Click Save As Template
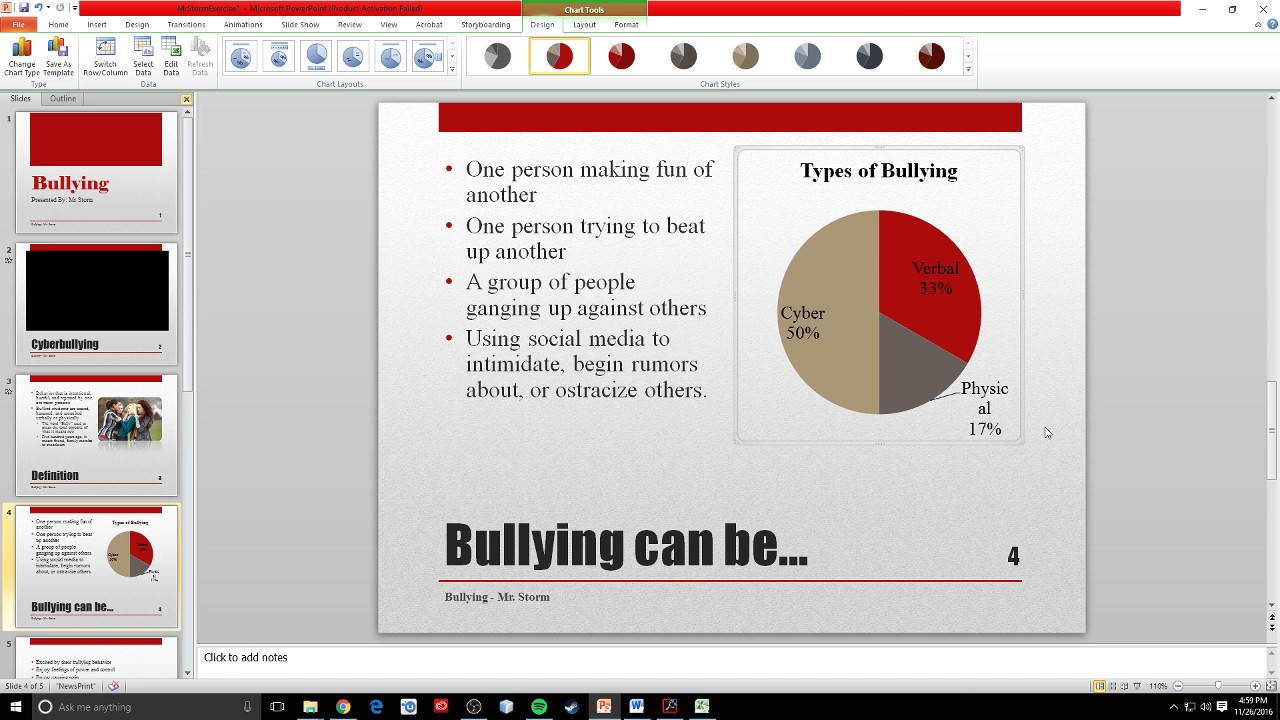The width and height of the screenshot is (1280, 720). point(58,56)
